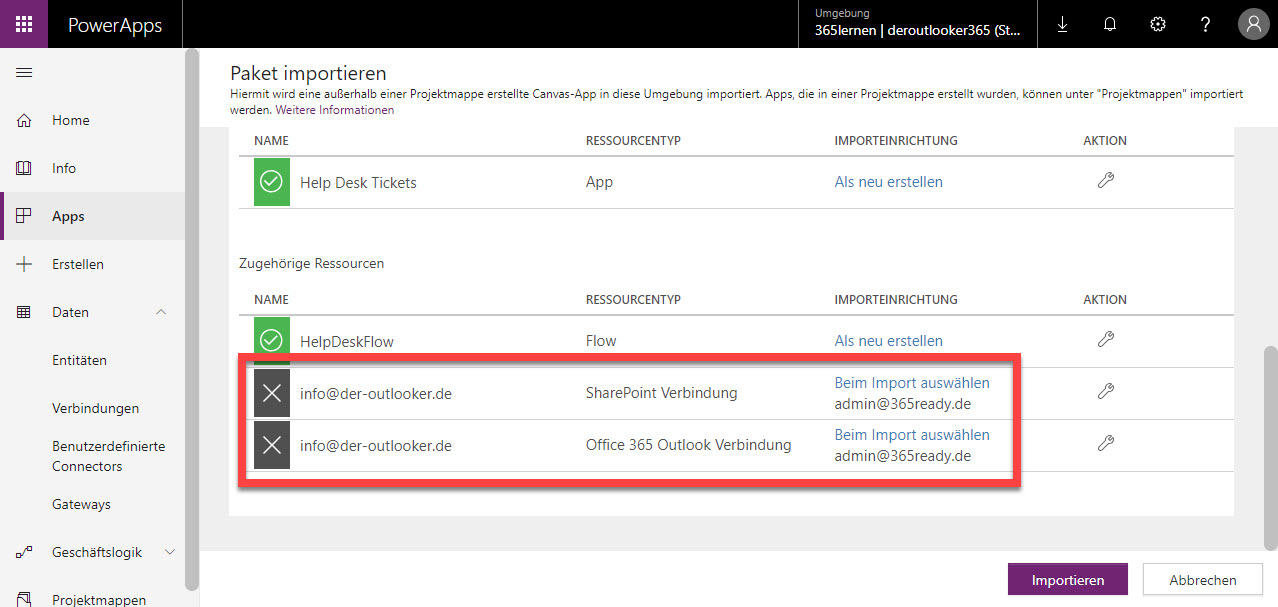Select Apps in the sidebar

[92, 216]
